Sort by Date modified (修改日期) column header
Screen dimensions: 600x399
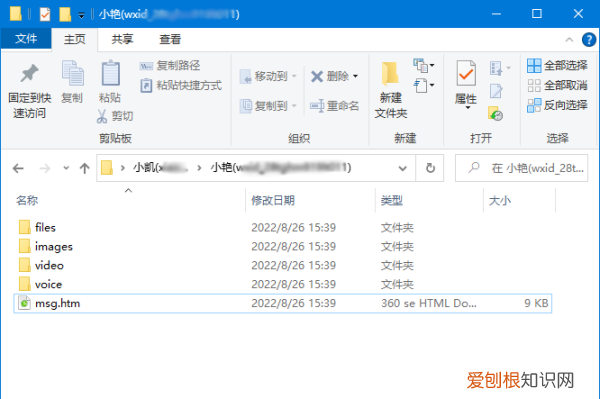pos(272,200)
